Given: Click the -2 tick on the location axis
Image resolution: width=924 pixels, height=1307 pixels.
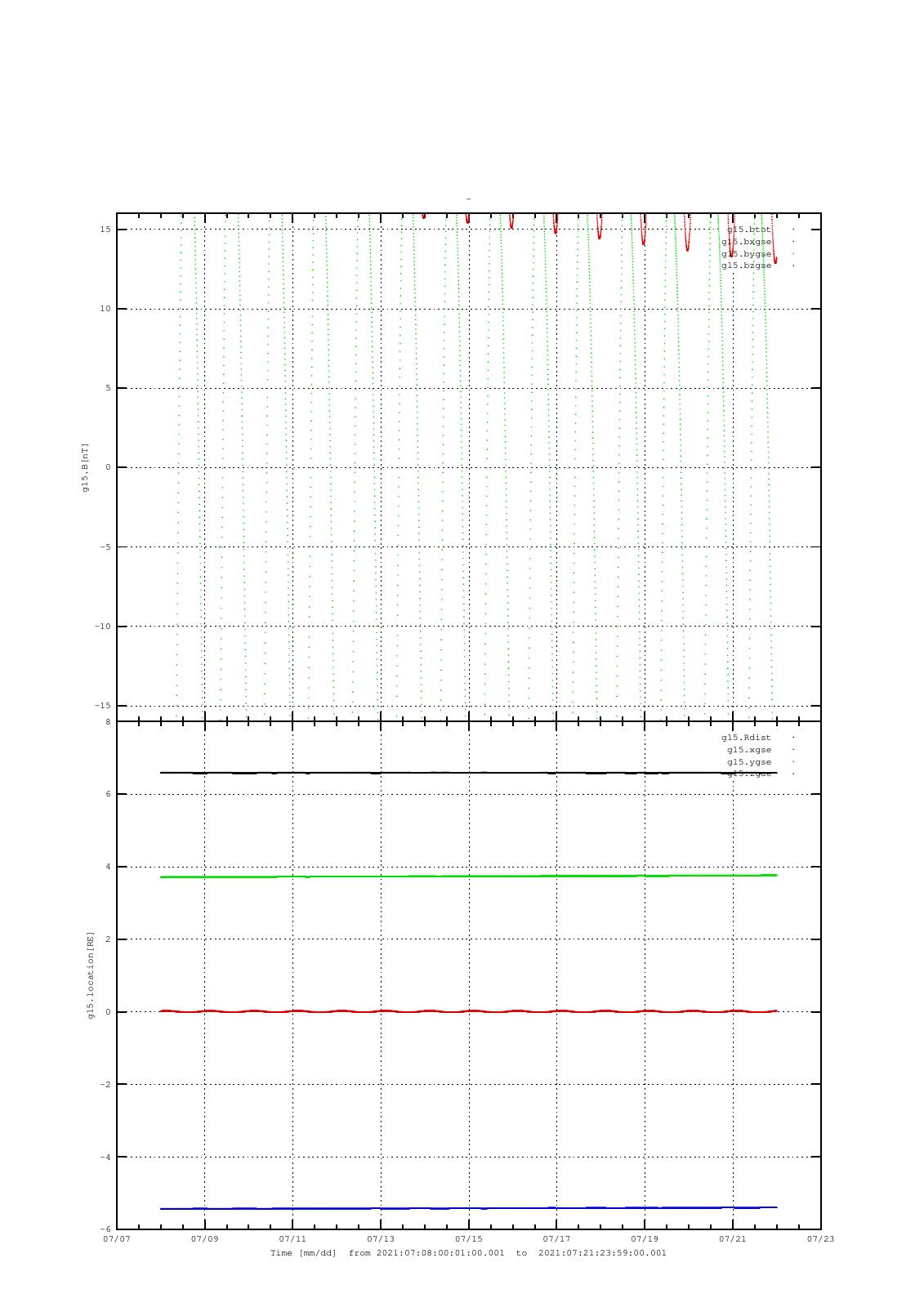Looking at the screenshot, I should [x=105, y=1085].
